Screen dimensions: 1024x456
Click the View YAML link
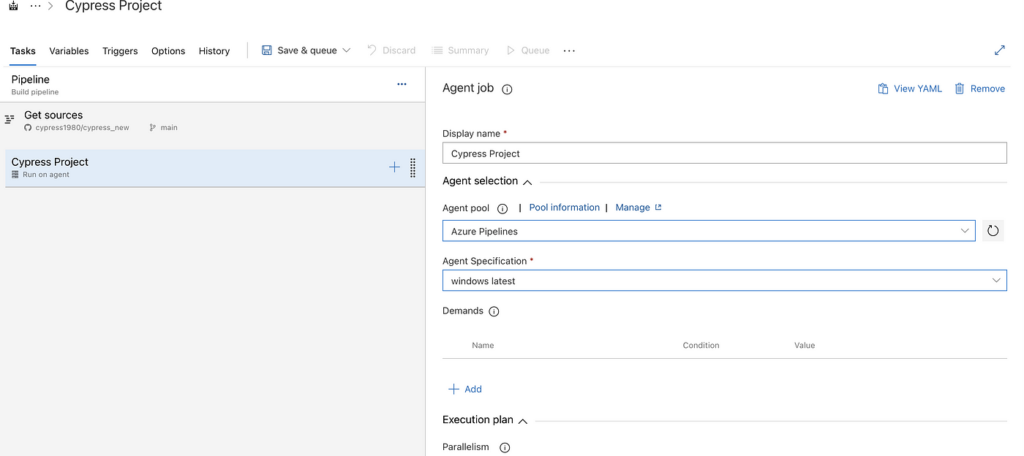910,89
